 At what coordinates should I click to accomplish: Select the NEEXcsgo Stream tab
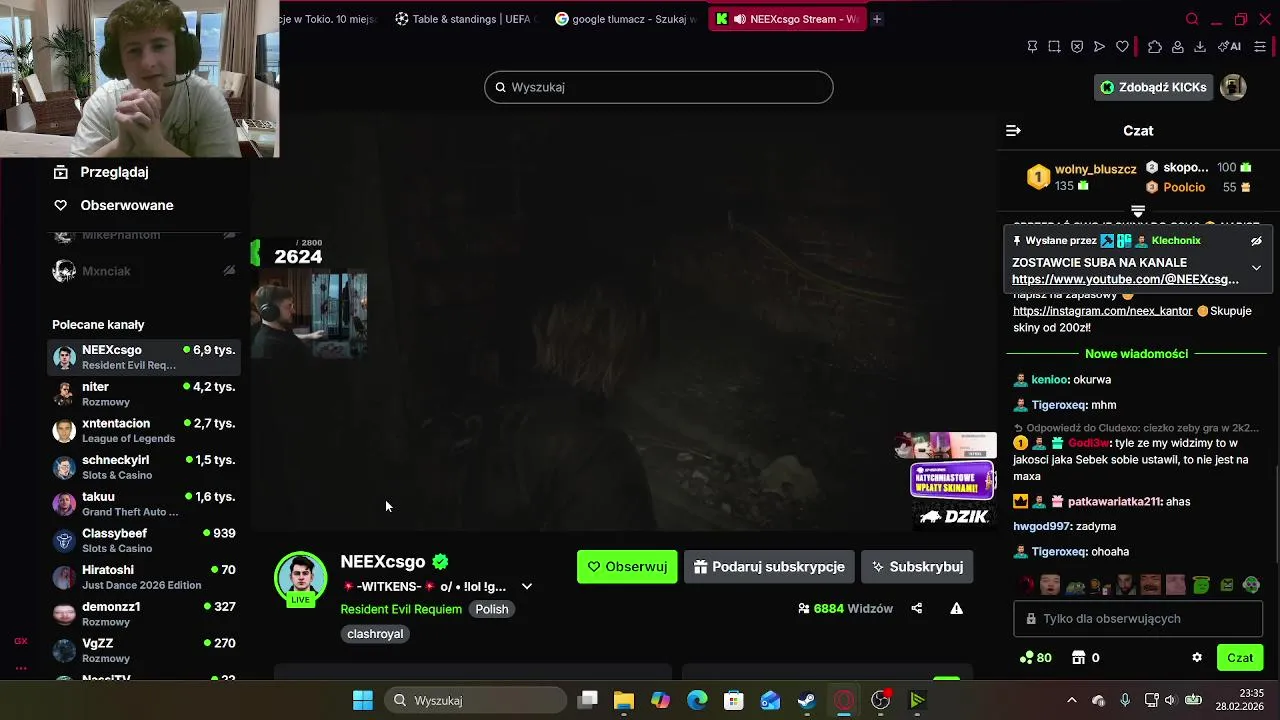pos(787,19)
